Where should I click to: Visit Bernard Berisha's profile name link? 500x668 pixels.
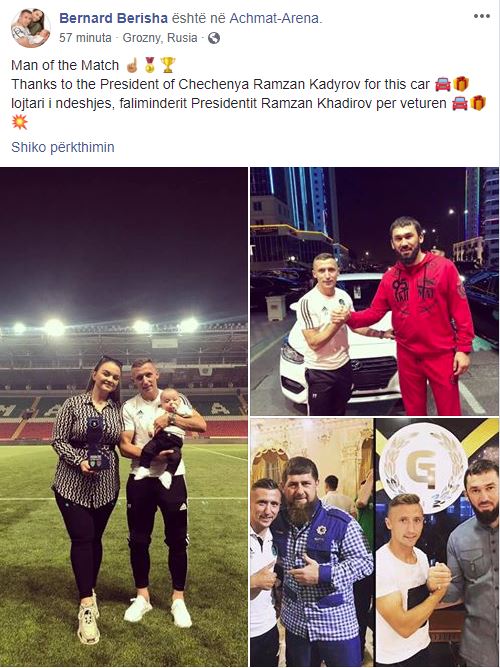point(113,18)
